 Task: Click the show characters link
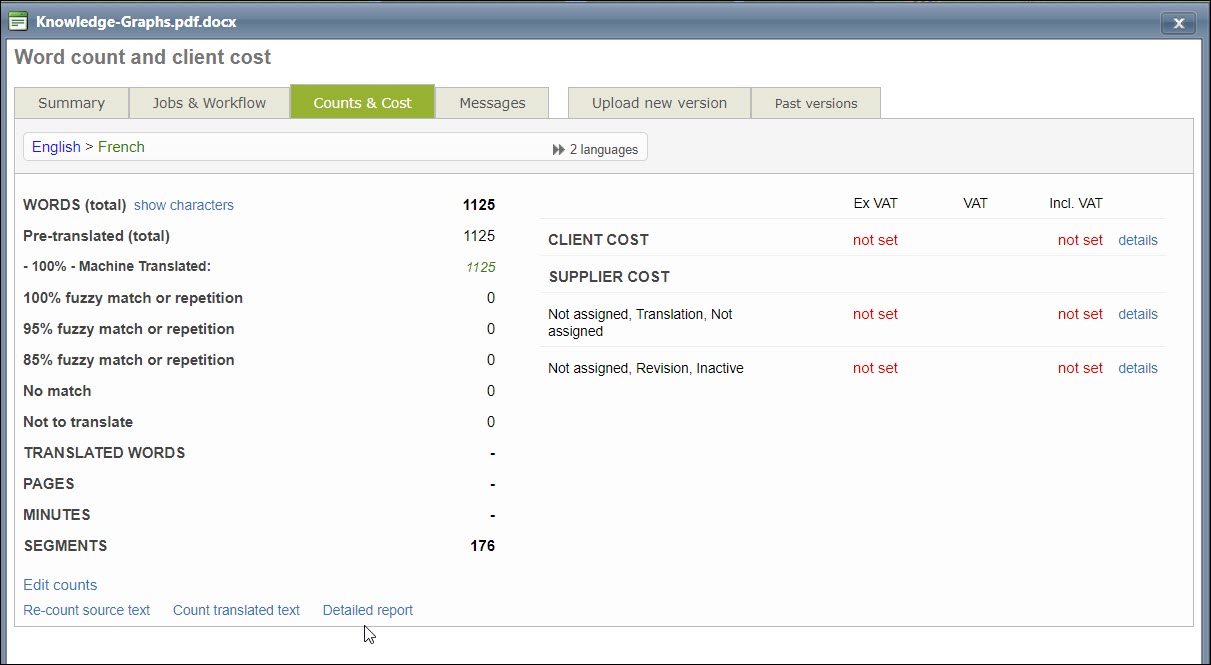(183, 205)
